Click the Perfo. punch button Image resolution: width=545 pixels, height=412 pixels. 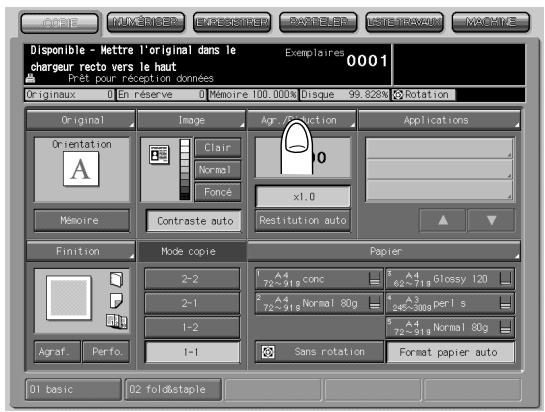[x=106, y=352]
